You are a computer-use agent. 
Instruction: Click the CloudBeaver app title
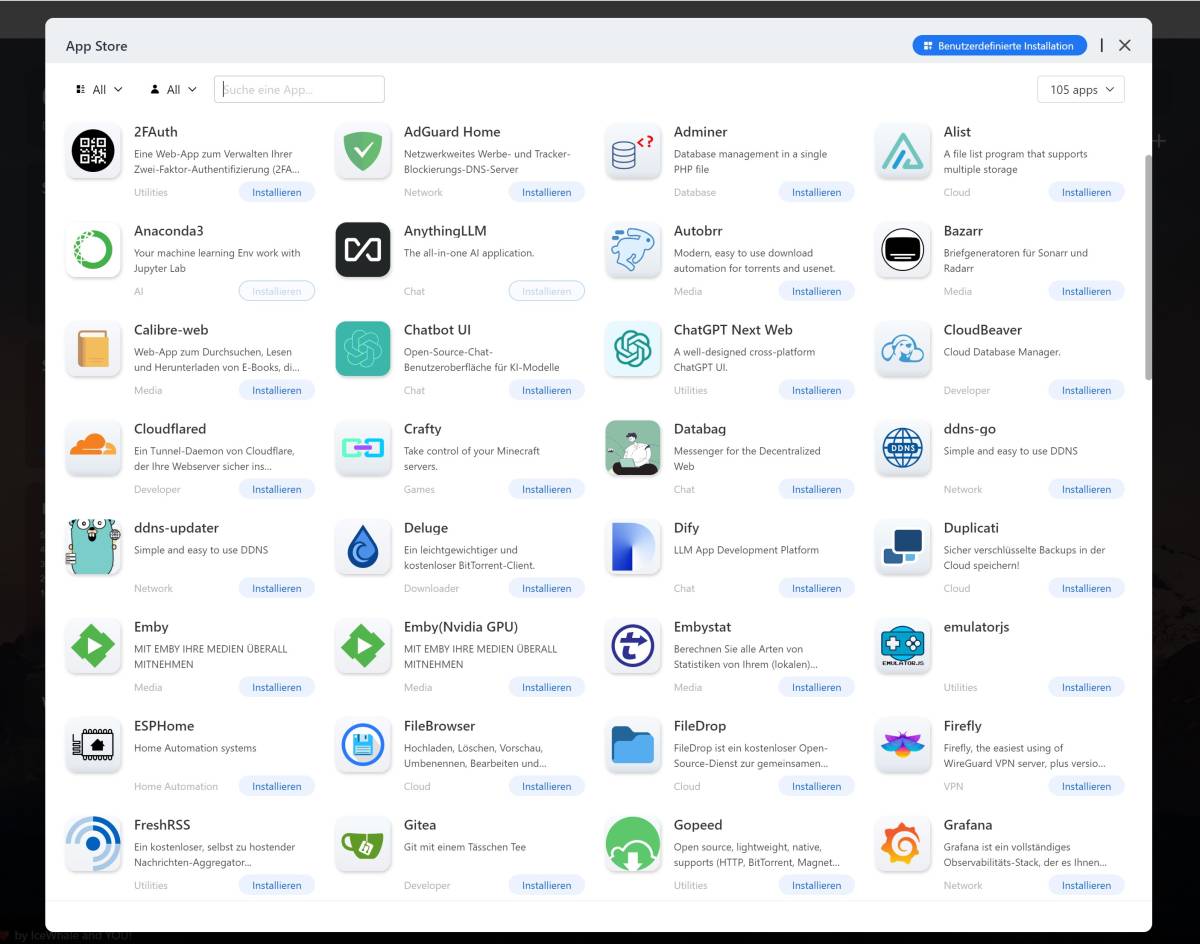tap(983, 330)
